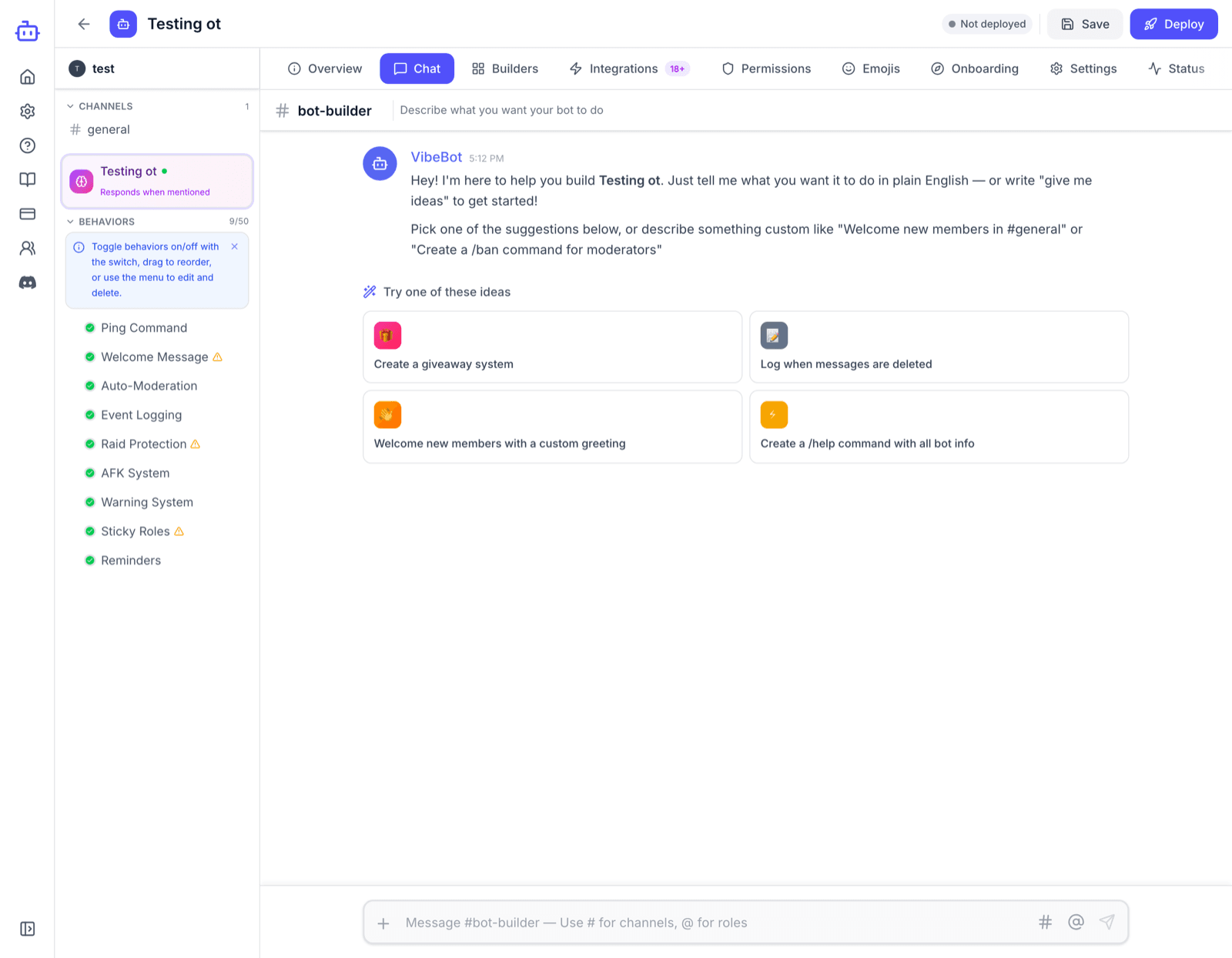Click the robot logo in the sidebar
1232x958 pixels.
(27, 31)
